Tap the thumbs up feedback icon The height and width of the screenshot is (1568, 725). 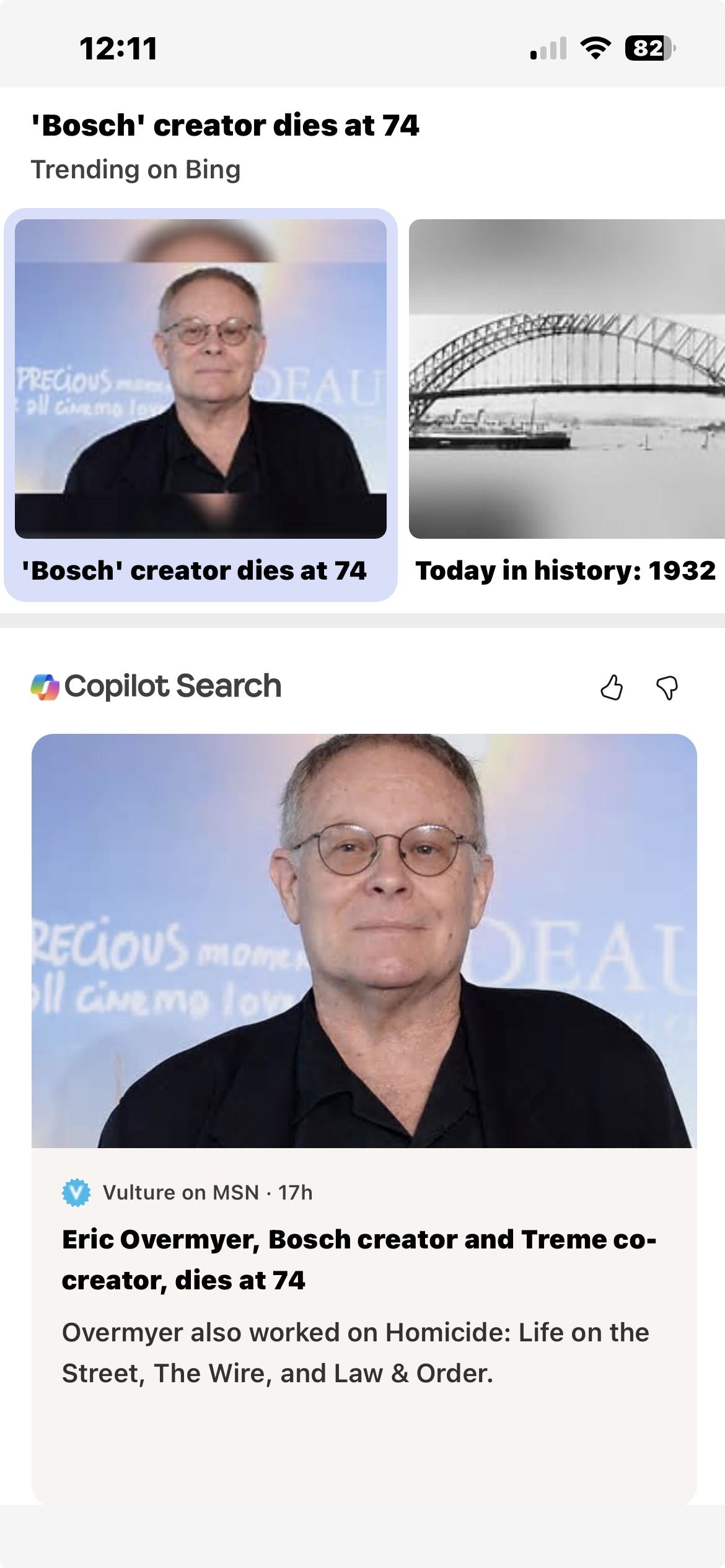[x=612, y=687]
